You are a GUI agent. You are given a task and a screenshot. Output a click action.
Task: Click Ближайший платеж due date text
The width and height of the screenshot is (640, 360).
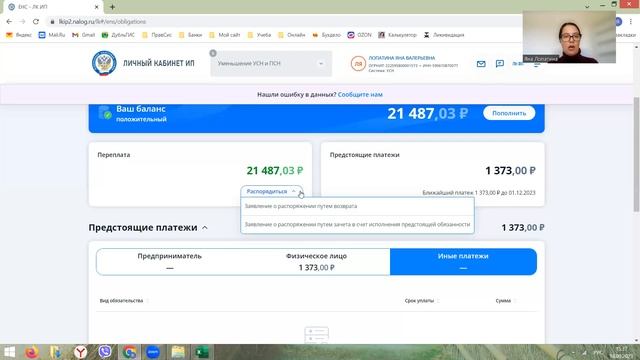click(479, 193)
